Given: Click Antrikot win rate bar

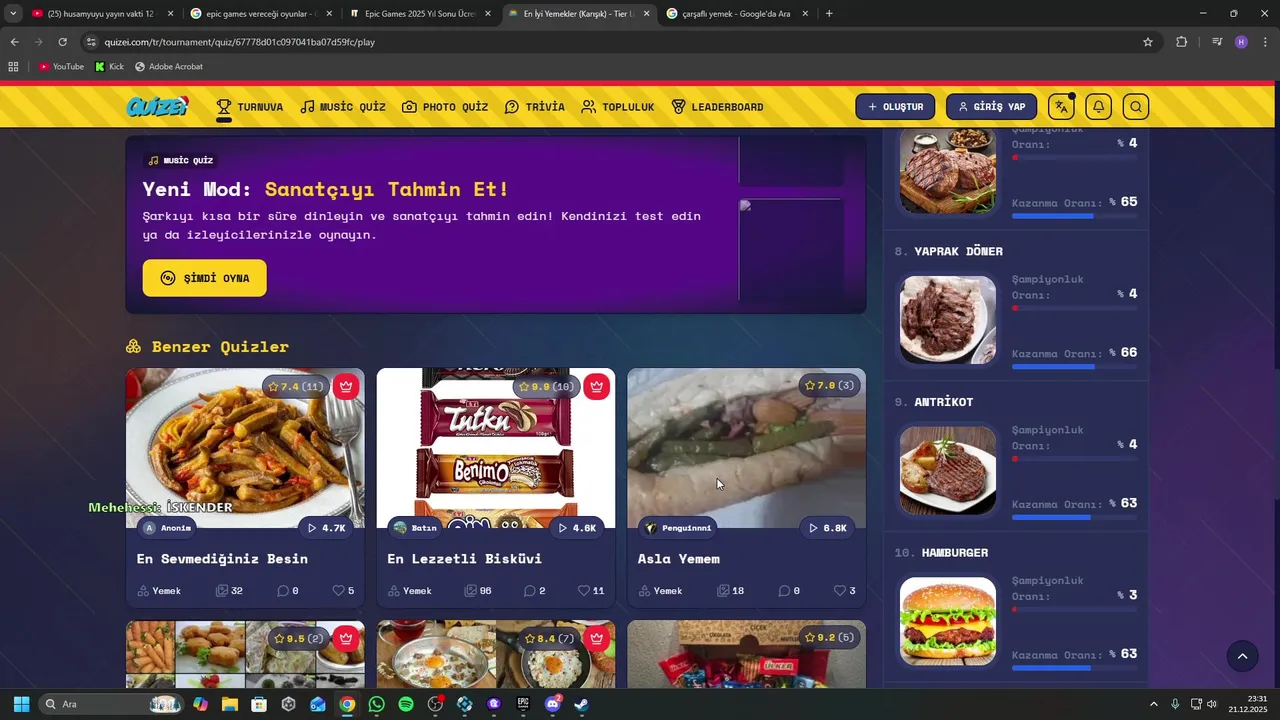Looking at the screenshot, I should pyautogui.click(x=1075, y=518).
